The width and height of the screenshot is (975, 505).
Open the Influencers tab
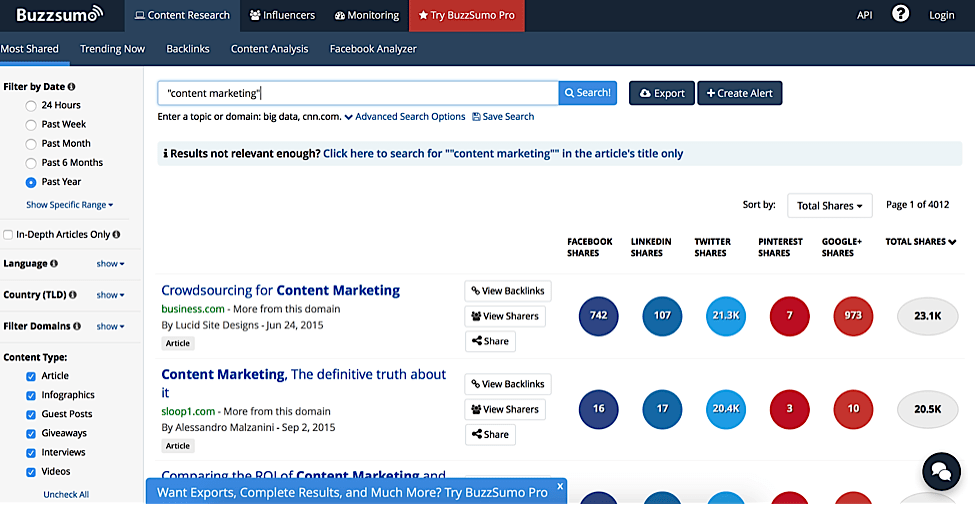[x=282, y=16]
